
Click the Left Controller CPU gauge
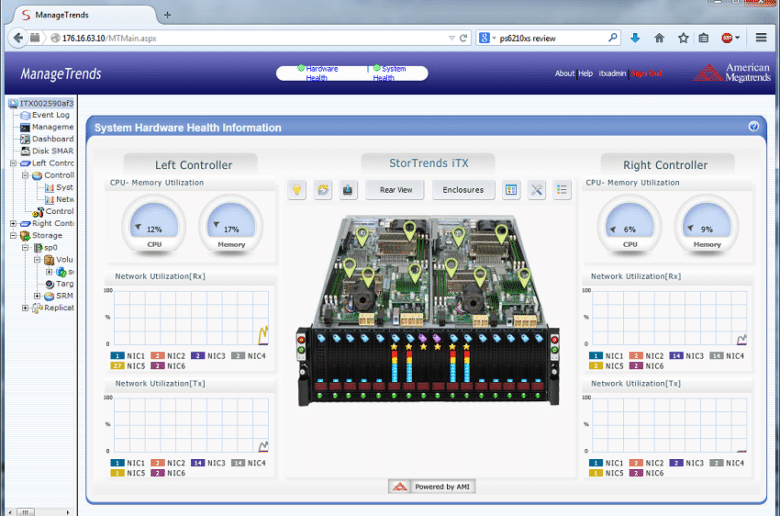(x=154, y=224)
